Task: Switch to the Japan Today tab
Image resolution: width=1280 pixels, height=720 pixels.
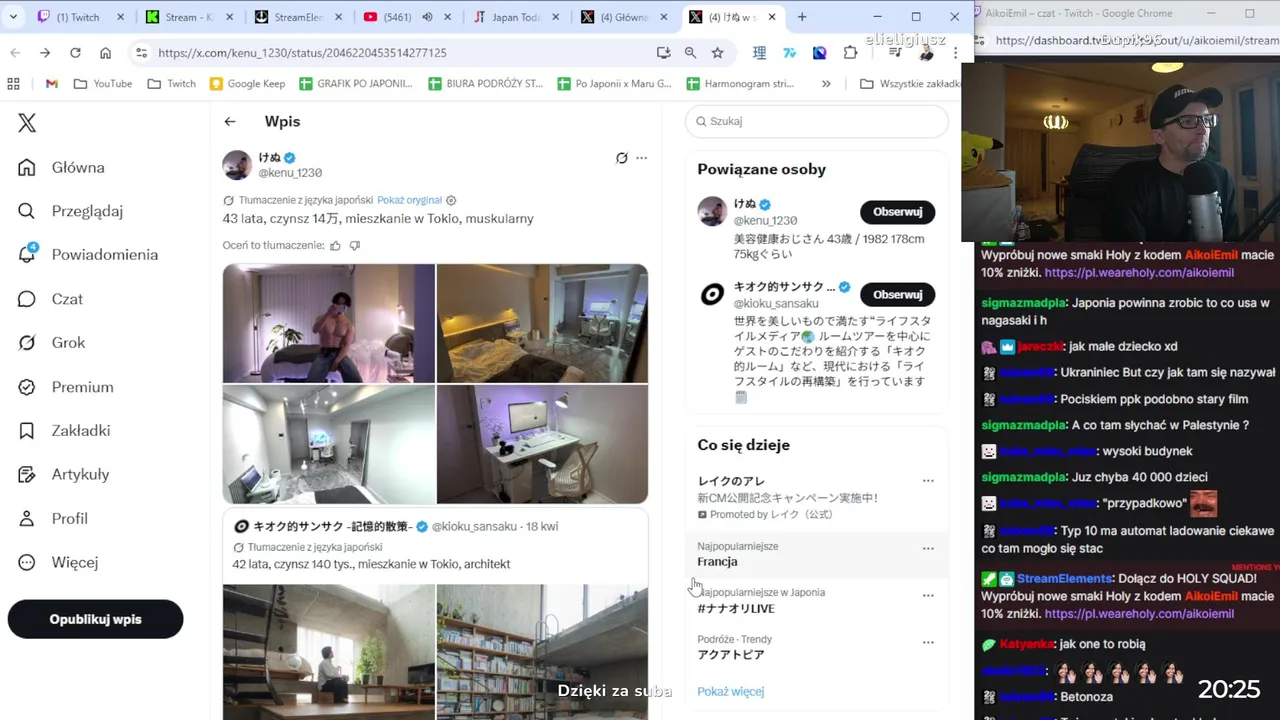Action: (517, 17)
